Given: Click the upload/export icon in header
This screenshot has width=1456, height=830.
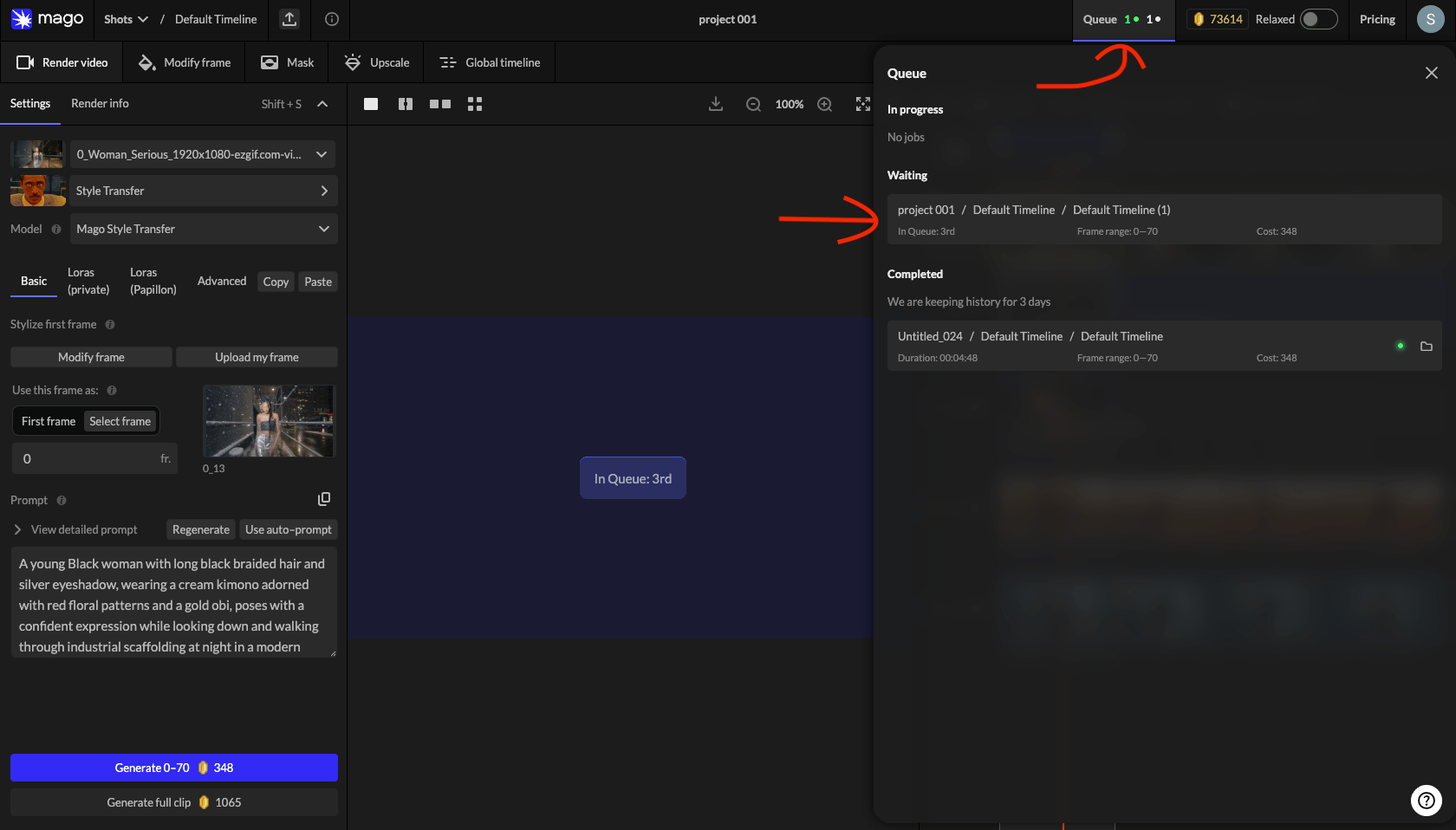Looking at the screenshot, I should click(289, 19).
